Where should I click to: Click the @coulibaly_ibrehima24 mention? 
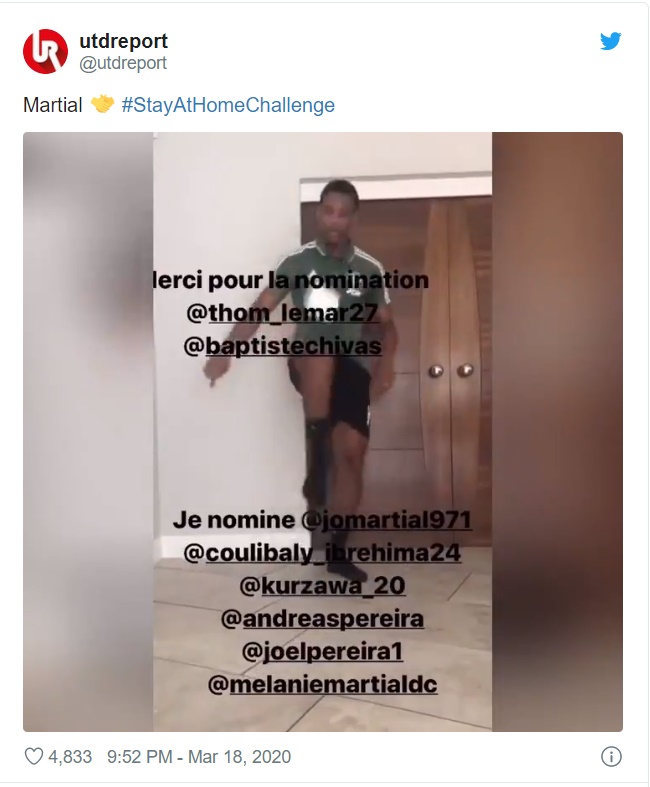(x=322, y=553)
